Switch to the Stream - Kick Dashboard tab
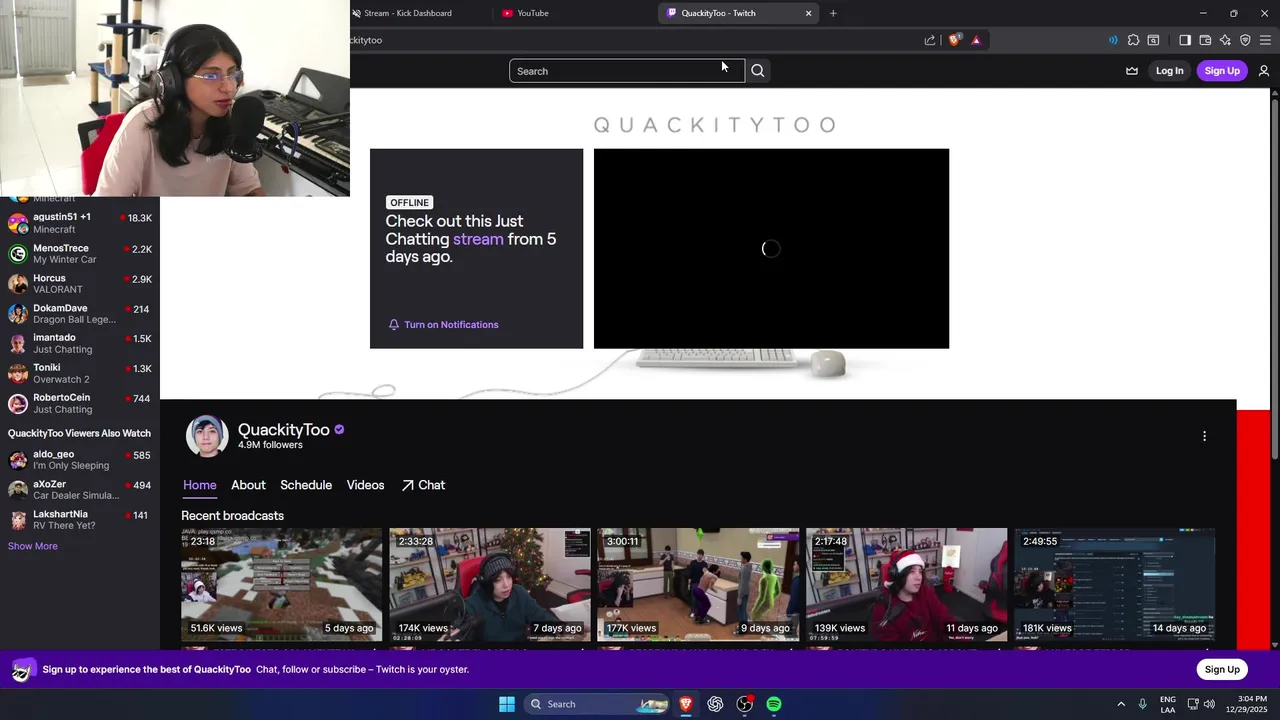Image resolution: width=1280 pixels, height=720 pixels. pos(408,13)
